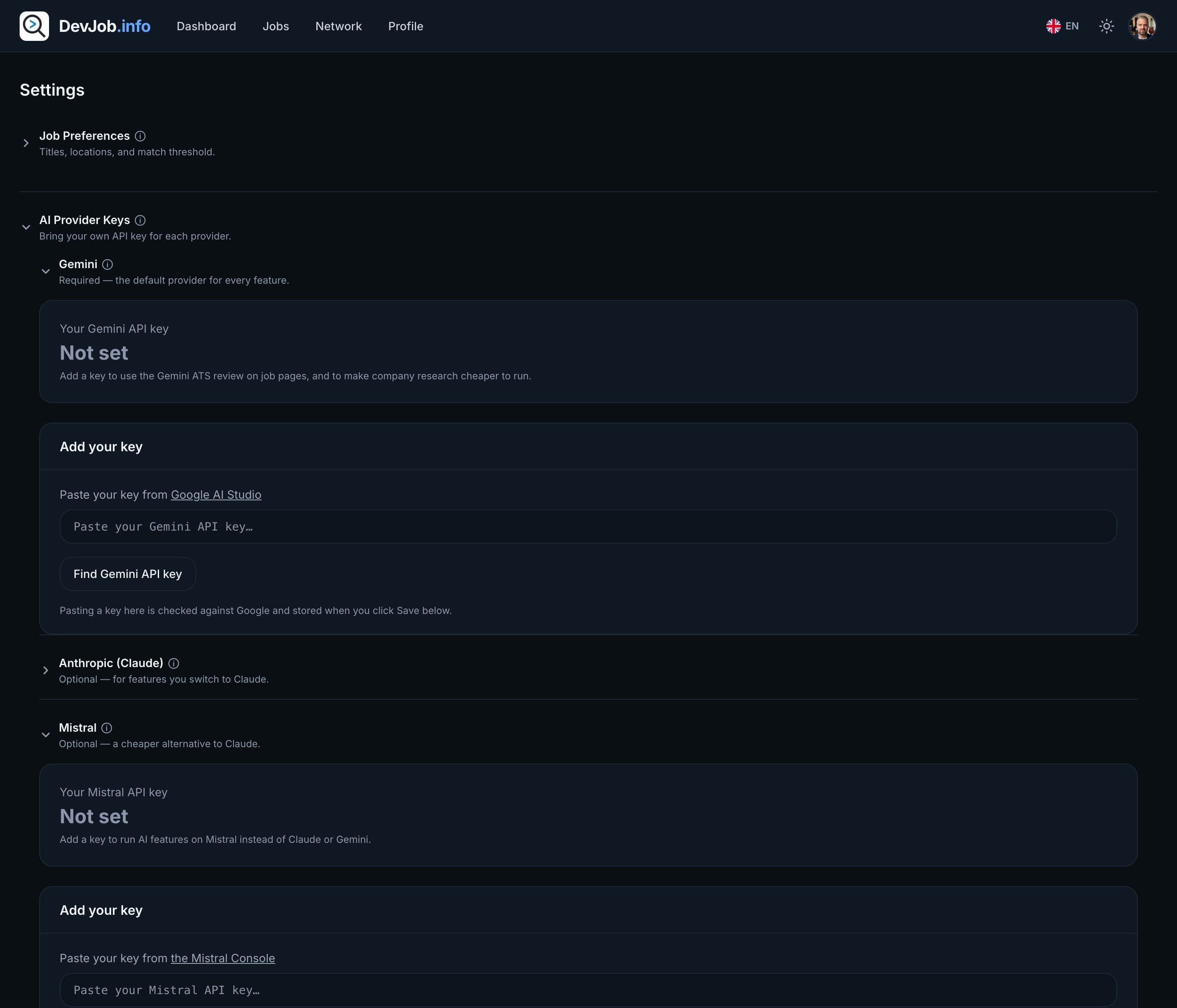Toggle light theme with the sun icon
Screen dimensions: 1177x1008
[1106, 26]
